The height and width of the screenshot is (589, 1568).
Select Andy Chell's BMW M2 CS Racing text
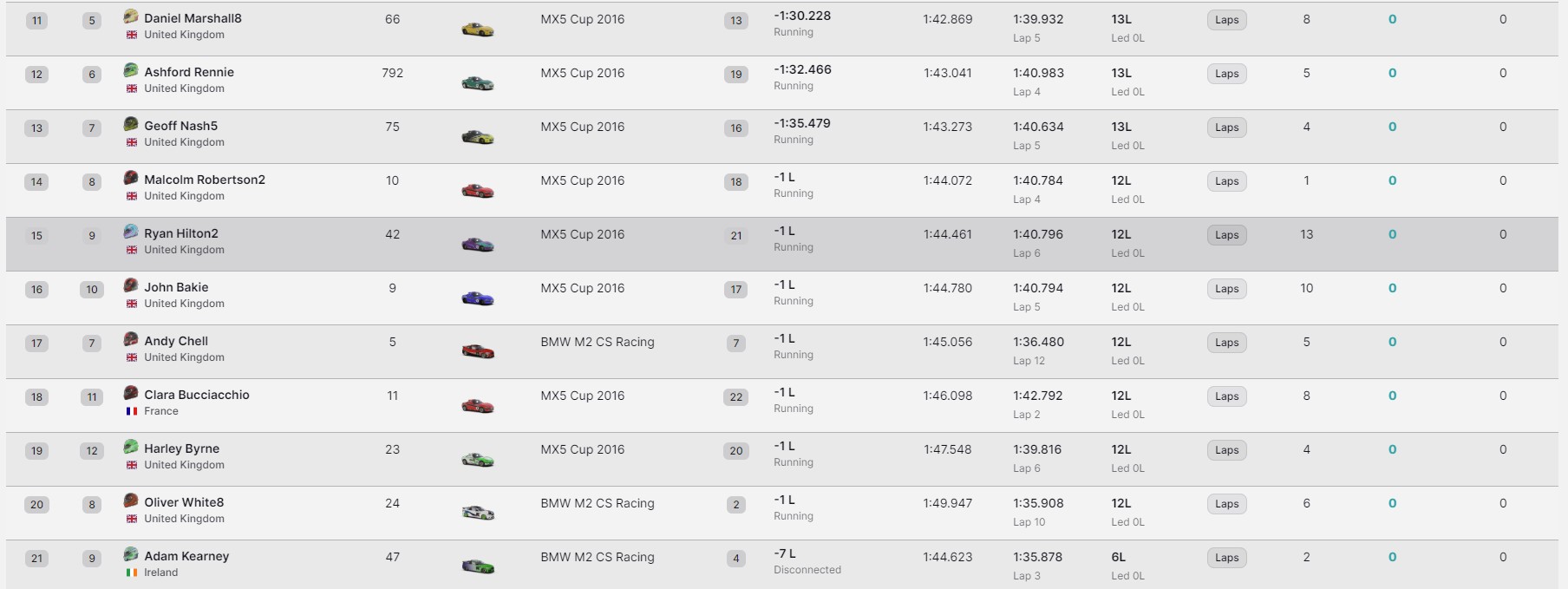[x=597, y=342]
